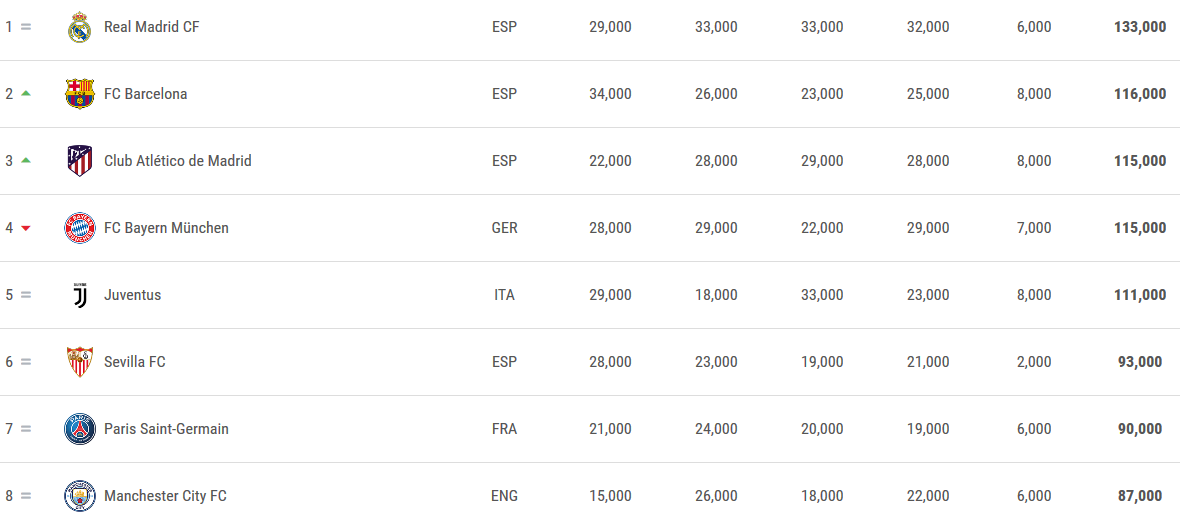Select the Juventus team name
Viewport: 1180px width, 515px height.
pyautogui.click(x=132, y=295)
